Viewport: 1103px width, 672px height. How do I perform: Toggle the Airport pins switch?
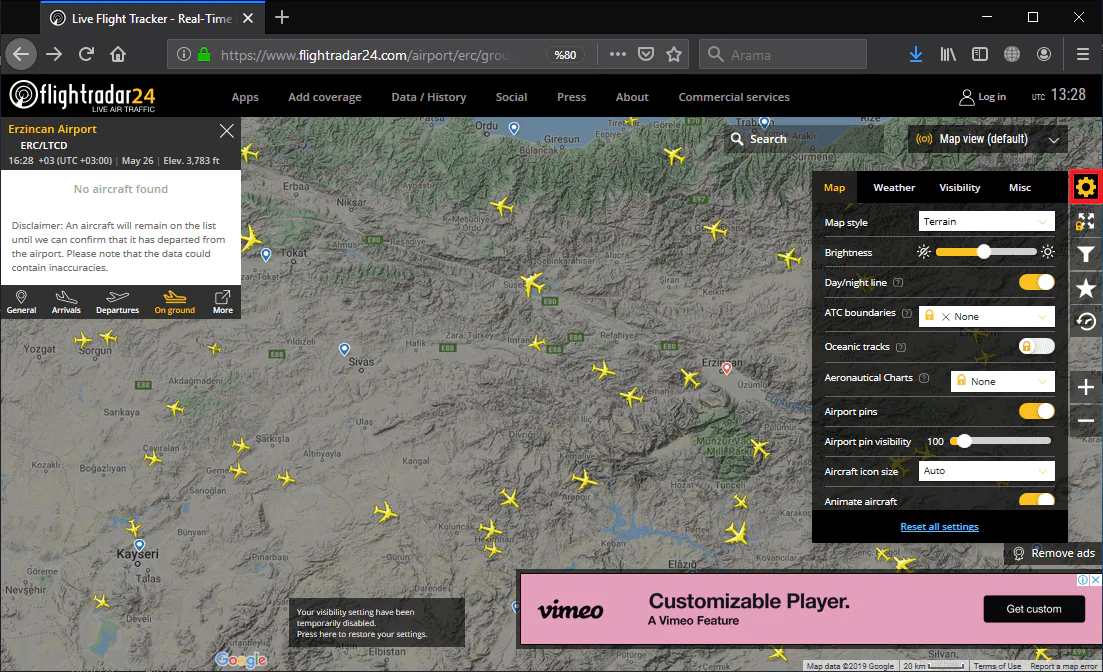click(x=1036, y=411)
